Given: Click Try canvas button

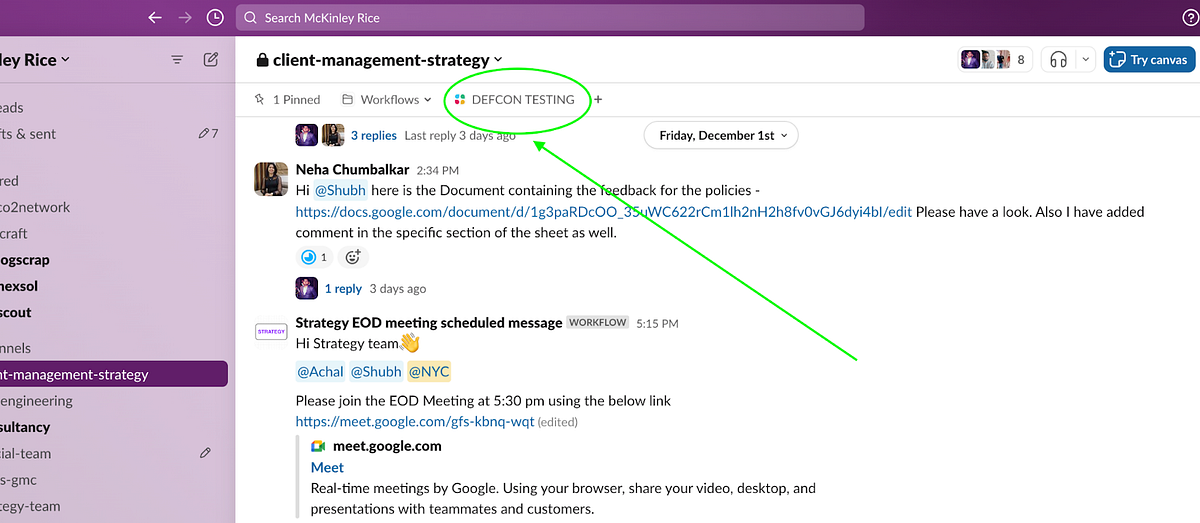Looking at the screenshot, I should click(x=1149, y=60).
